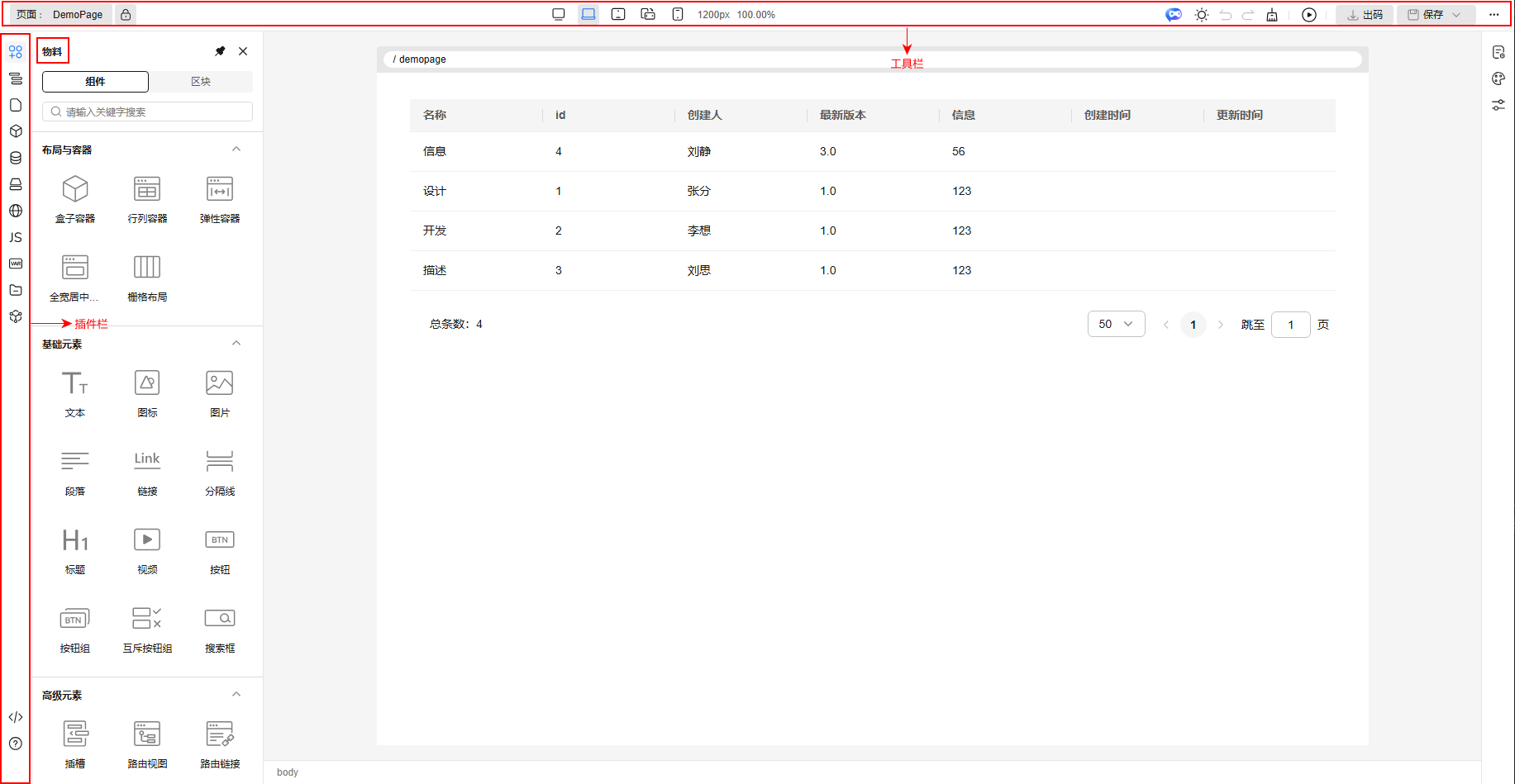Click the 出码 button
1515x784 pixels.
pyautogui.click(x=1365, y=15)
